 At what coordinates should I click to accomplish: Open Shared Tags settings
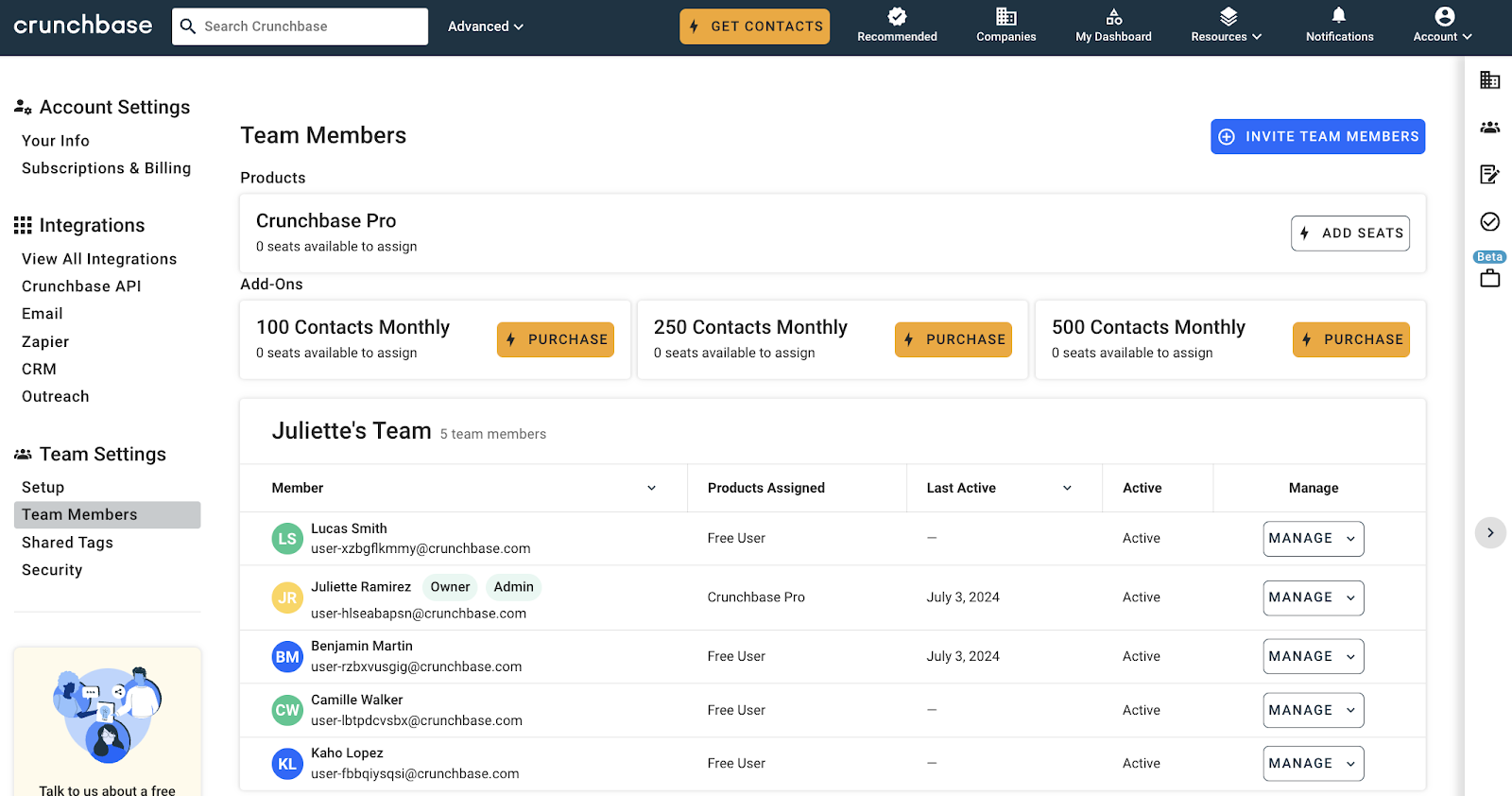pyautogui.click(x=67, y=543)
